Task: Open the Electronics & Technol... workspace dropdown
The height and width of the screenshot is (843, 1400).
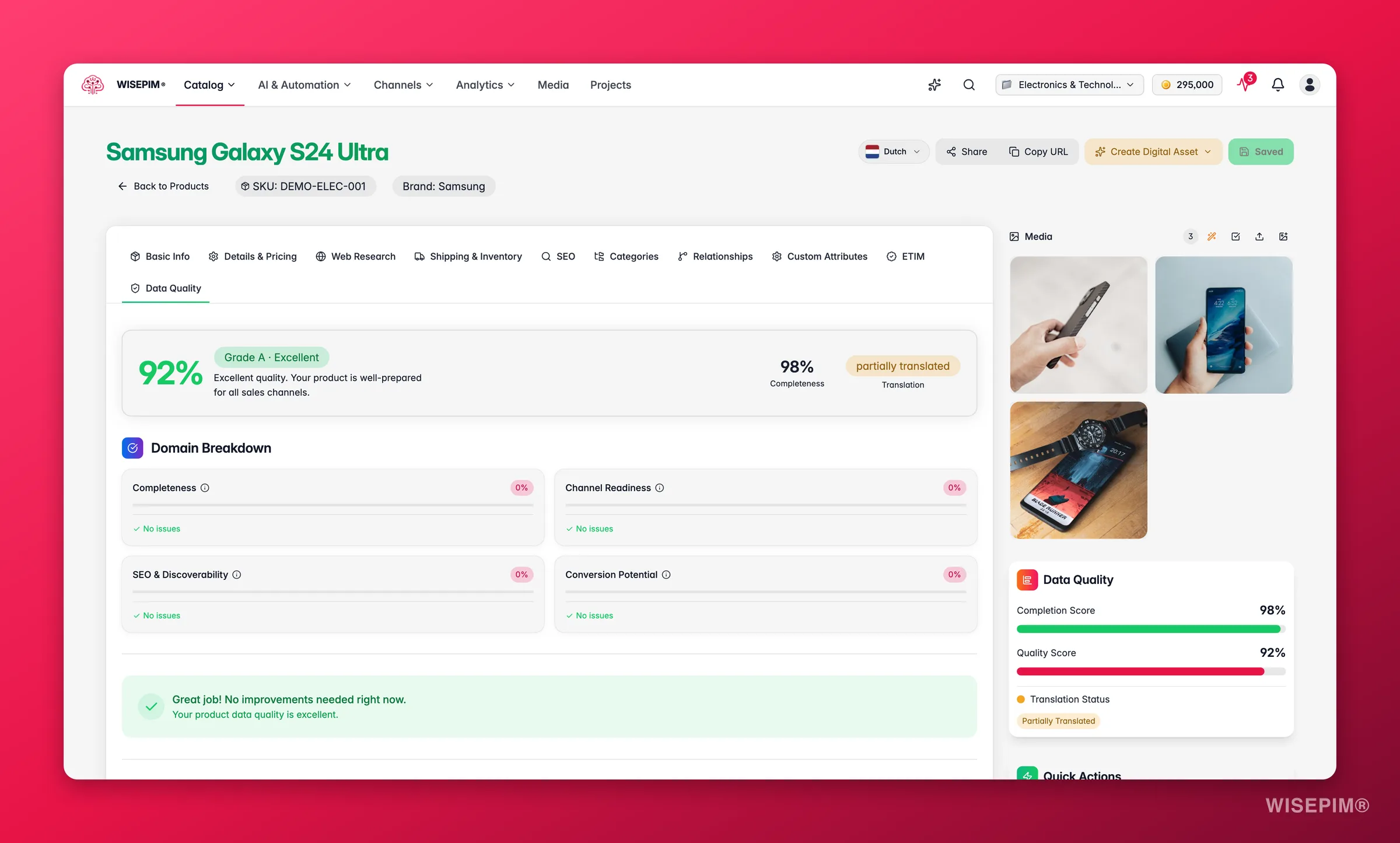Action: tap(1069, 85)
